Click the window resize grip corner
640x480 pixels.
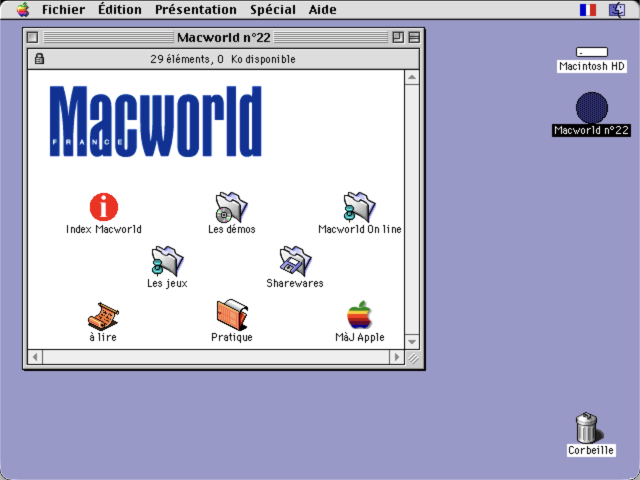coord(413,358)
